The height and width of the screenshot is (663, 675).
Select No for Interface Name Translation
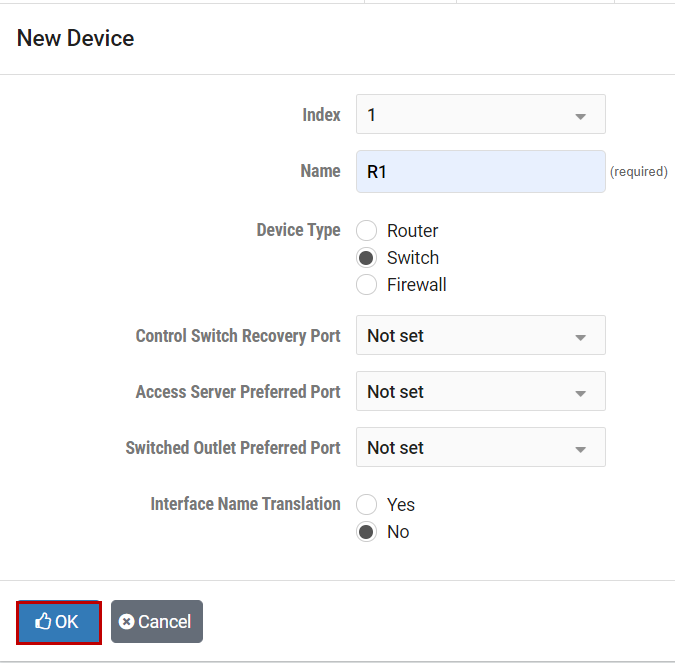(367, 532)
